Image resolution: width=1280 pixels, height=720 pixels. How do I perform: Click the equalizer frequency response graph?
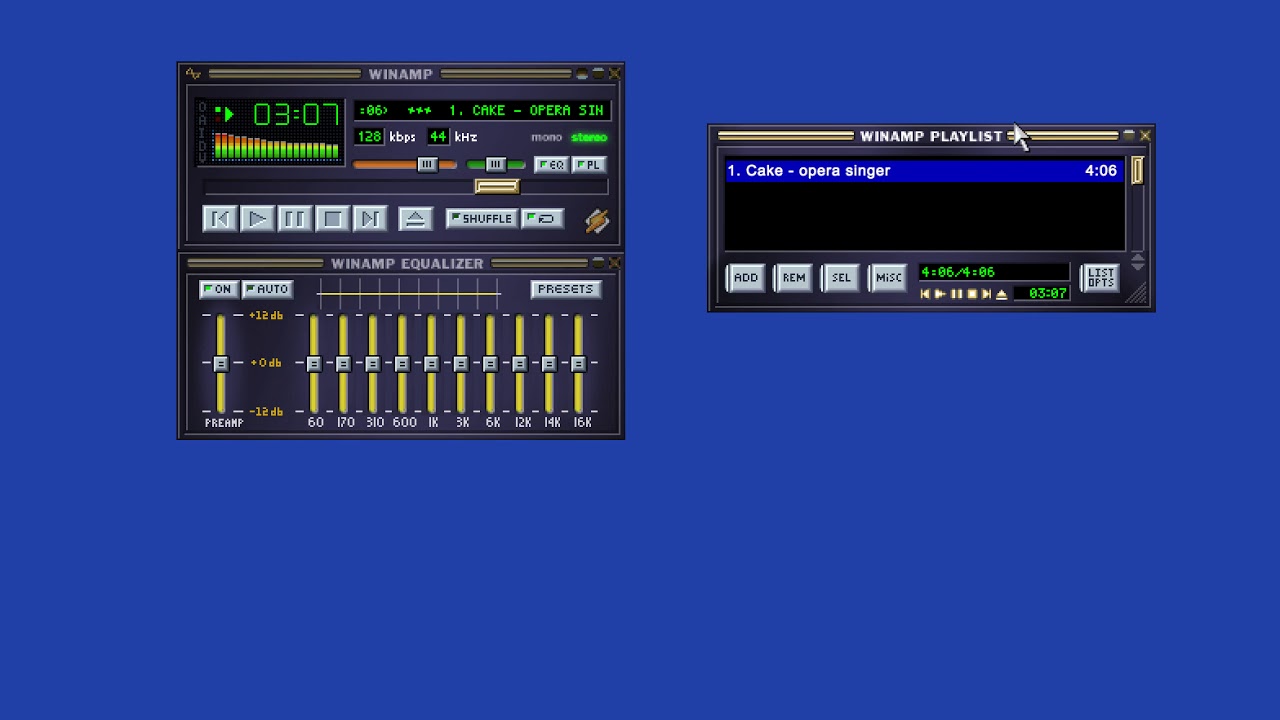coord(409,294)
